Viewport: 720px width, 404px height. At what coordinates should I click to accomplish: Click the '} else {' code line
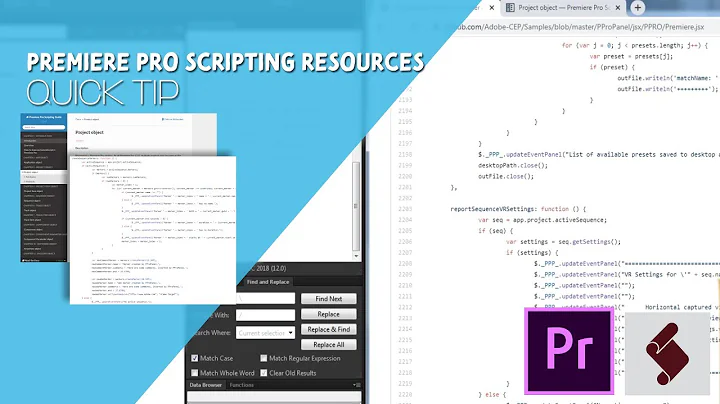[492, 394]
